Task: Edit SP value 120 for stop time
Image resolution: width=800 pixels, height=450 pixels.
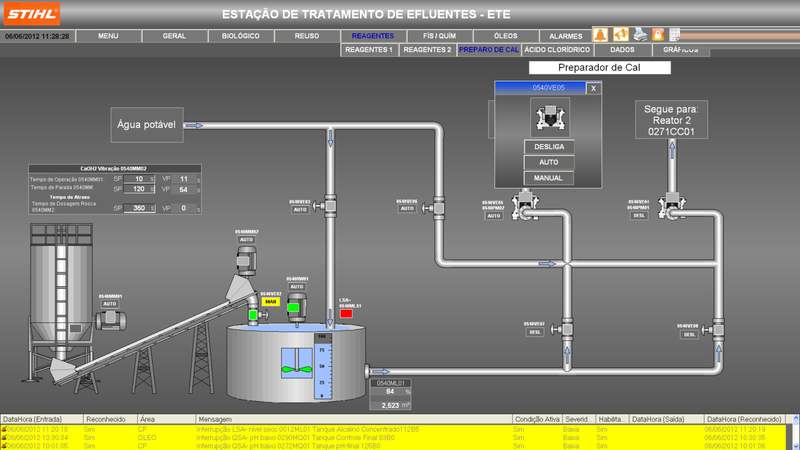Action: 139,189
